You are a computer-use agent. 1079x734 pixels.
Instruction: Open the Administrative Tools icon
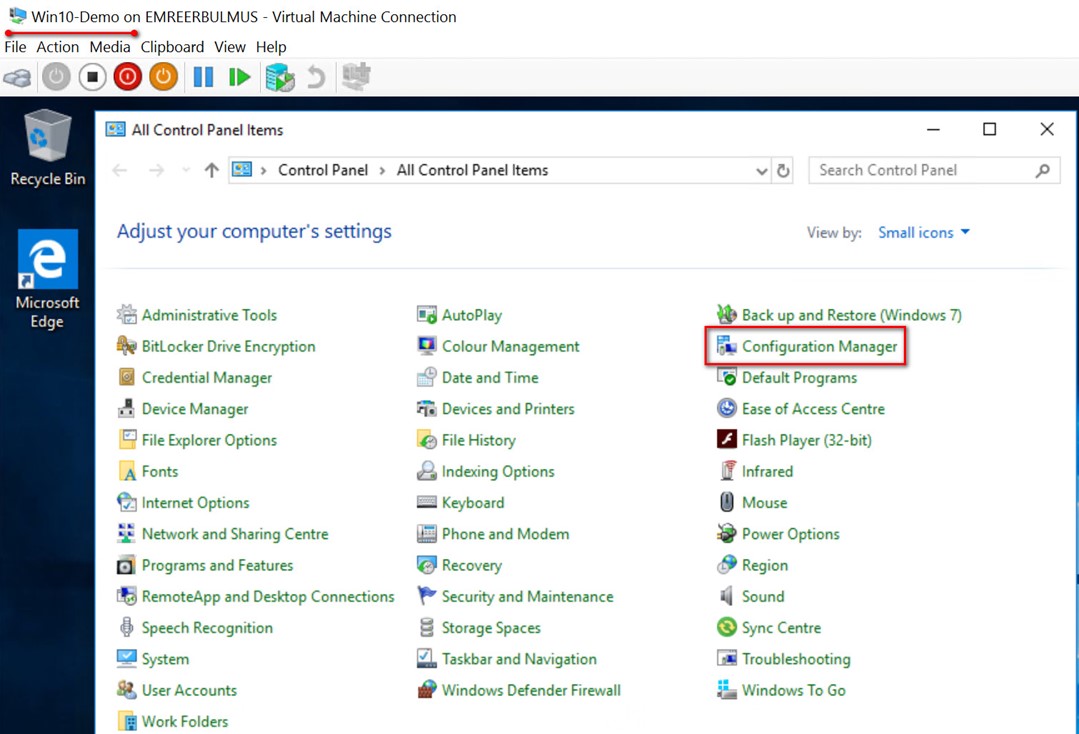127,314
